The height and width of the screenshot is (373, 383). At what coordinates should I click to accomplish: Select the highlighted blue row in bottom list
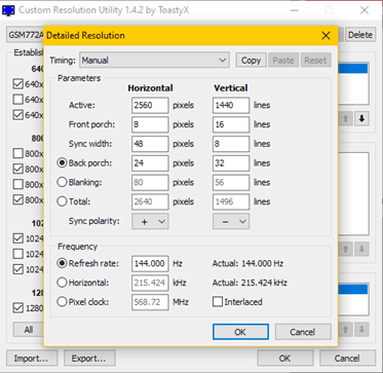tap(353, 289)
